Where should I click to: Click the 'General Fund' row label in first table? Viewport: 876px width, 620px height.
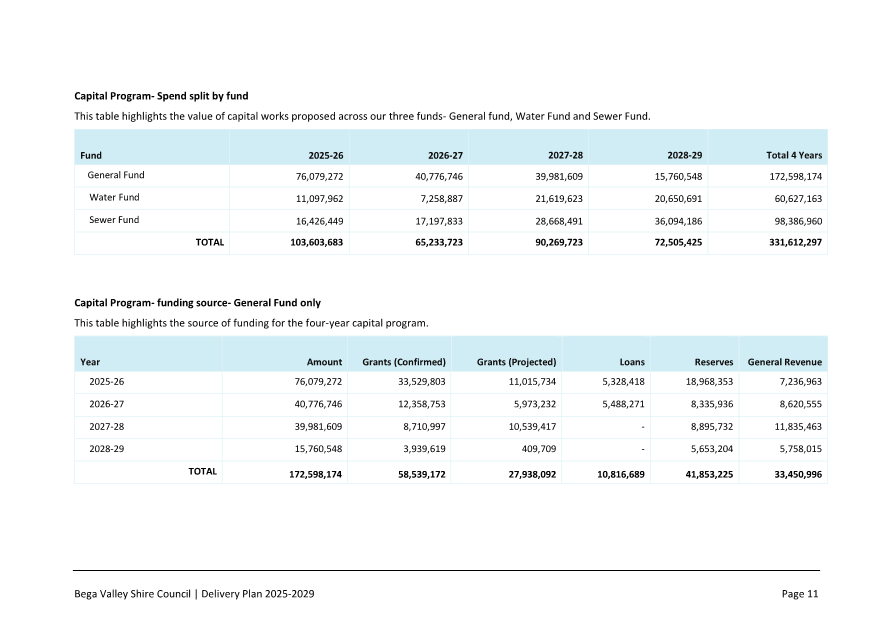click(116, 175)
